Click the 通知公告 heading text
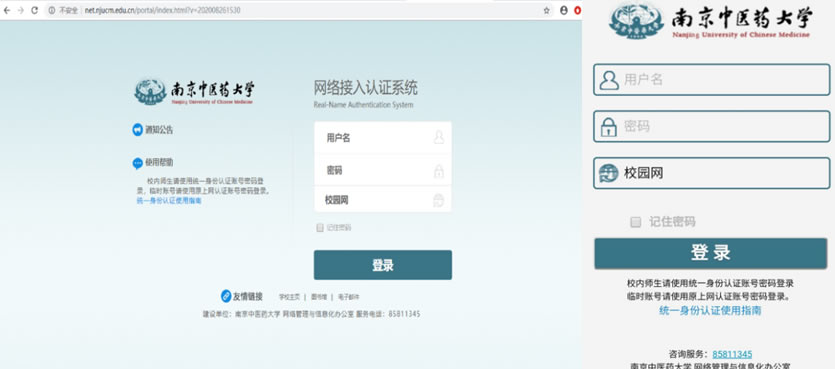Screen dimensions: 835x369 [x=159, y=129]
